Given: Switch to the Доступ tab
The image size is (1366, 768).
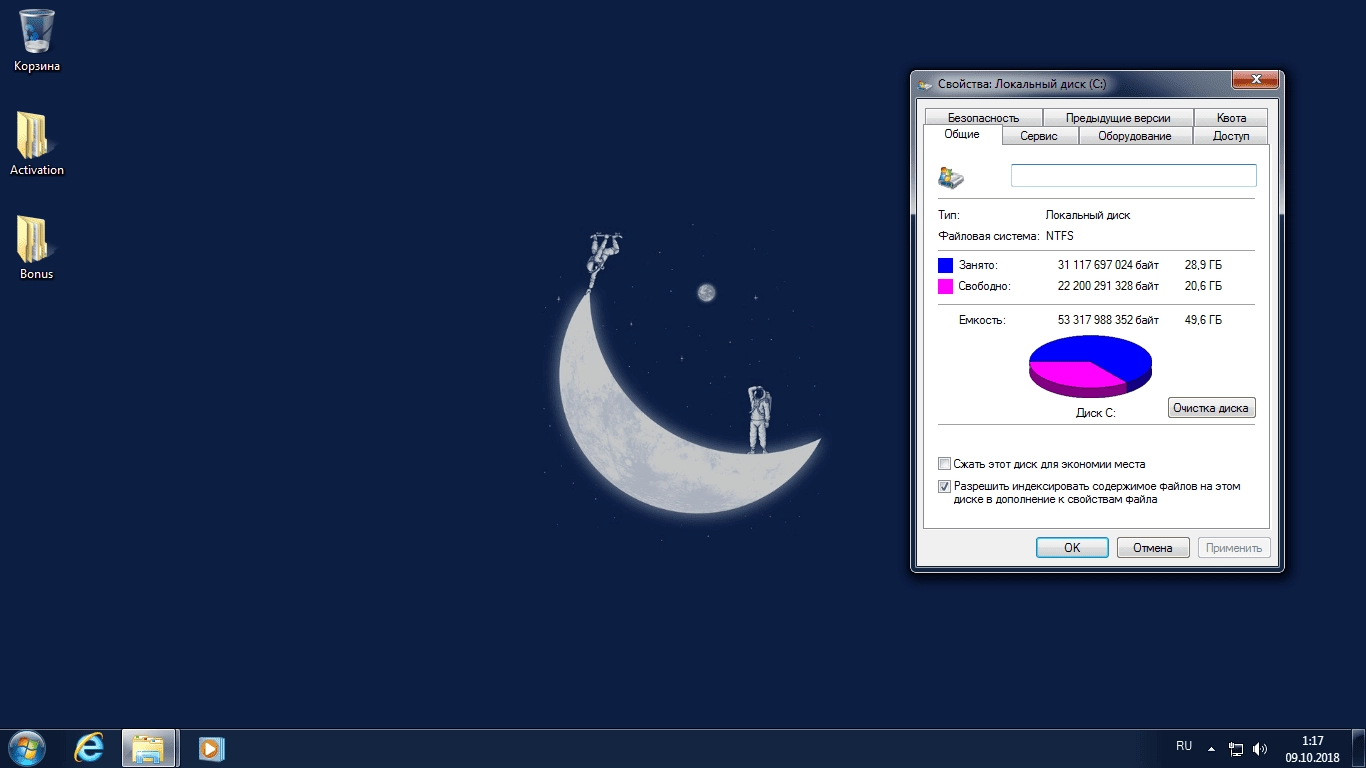Looking at the screenshot, I should click(1231, 136).
